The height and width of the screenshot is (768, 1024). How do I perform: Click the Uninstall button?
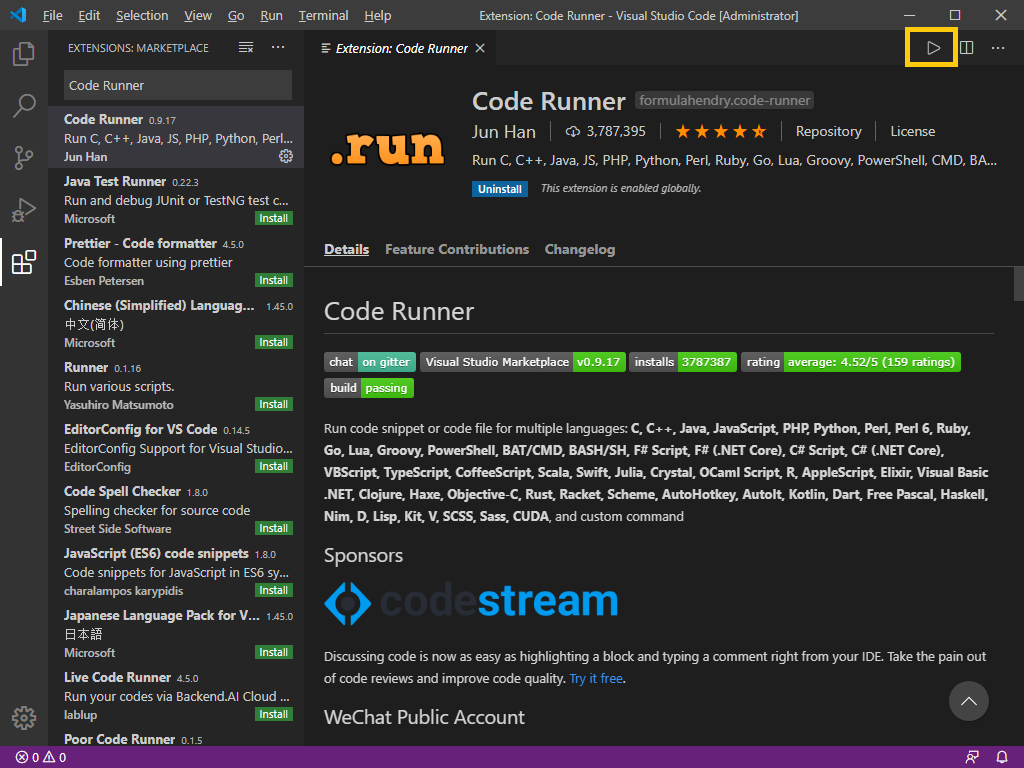500,189
